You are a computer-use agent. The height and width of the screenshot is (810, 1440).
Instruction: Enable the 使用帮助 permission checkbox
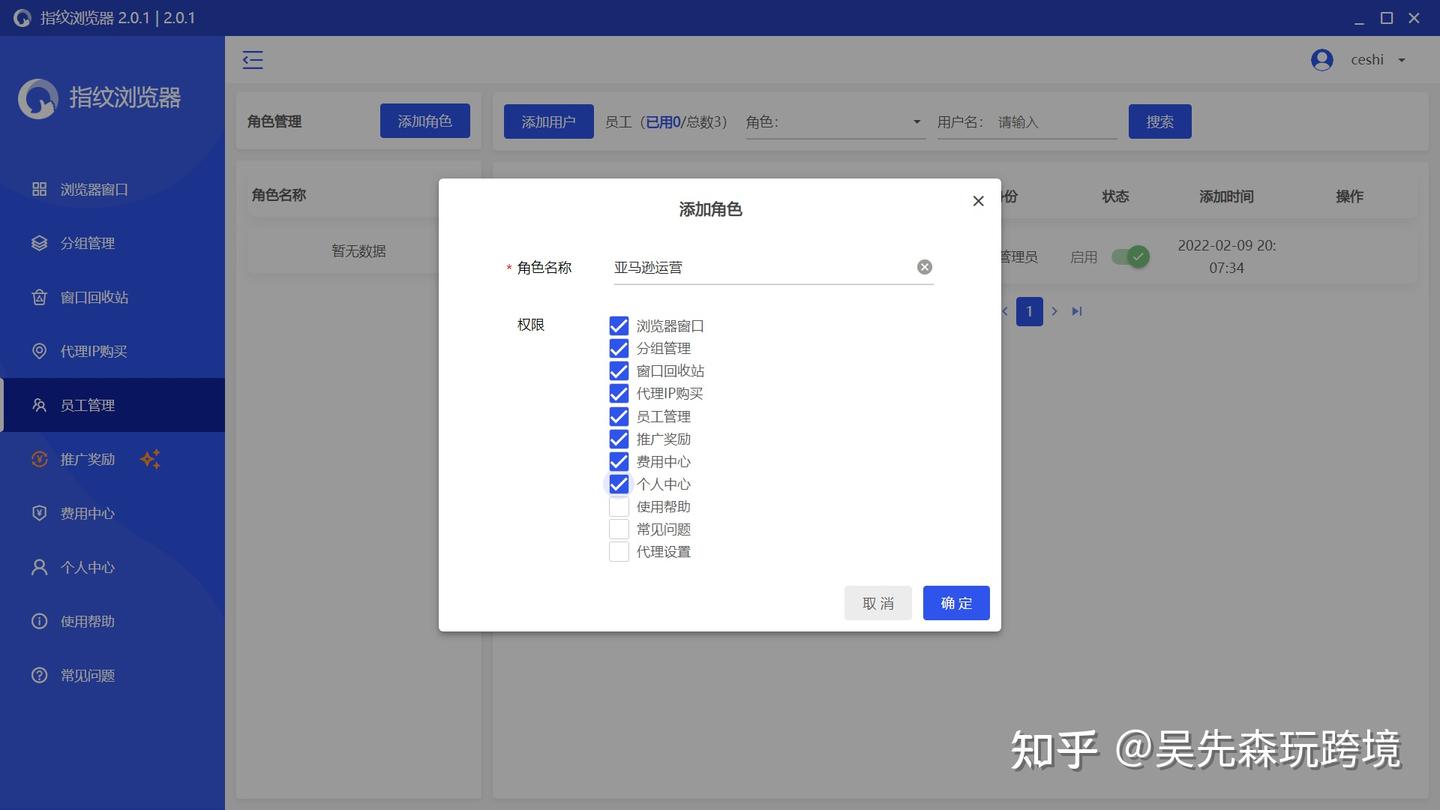[618, 506]
